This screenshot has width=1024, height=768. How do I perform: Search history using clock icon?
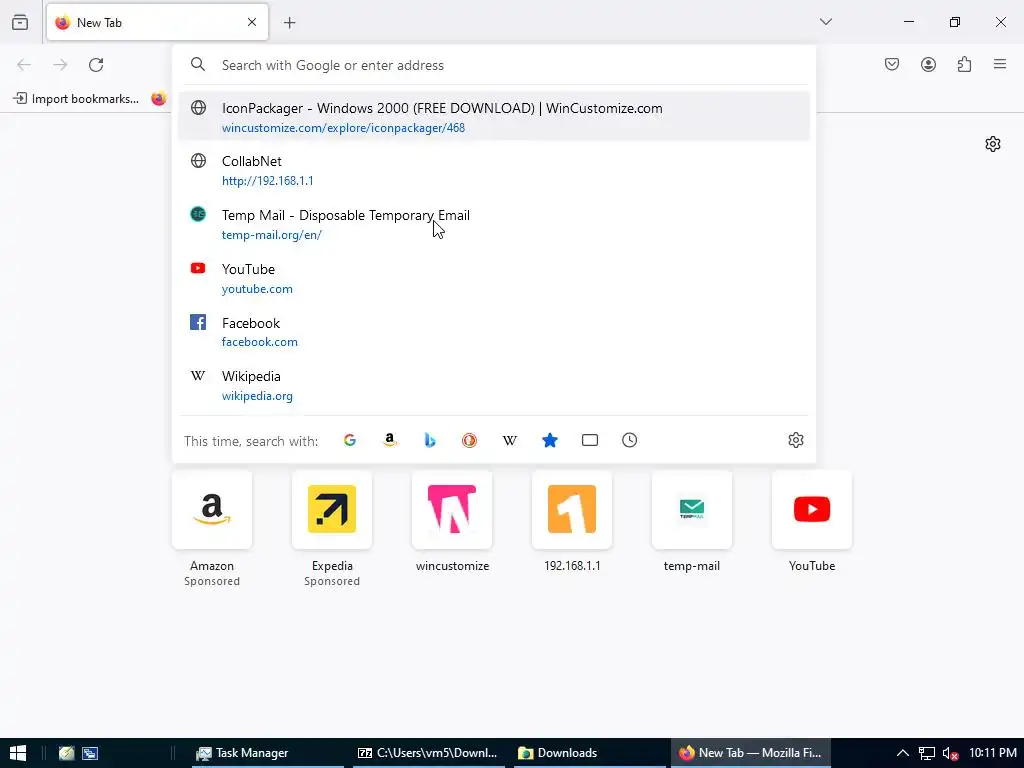630,440
